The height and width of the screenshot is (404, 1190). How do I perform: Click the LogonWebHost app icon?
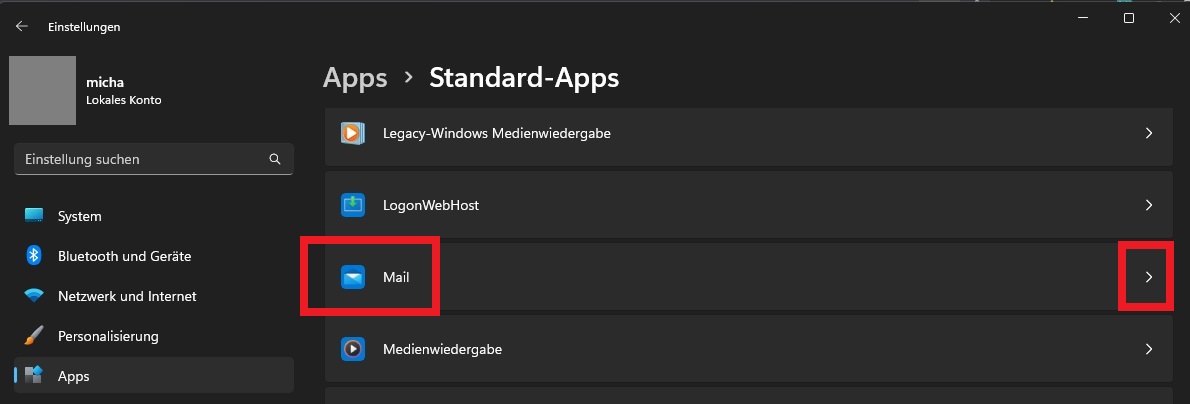(352, 205)
